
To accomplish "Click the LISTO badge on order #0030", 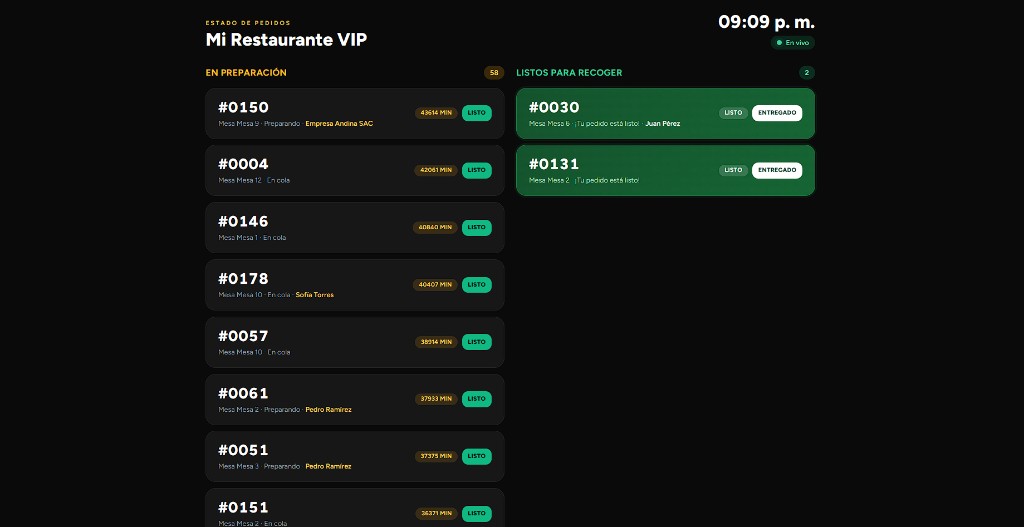I will click(x=733, y=113).
